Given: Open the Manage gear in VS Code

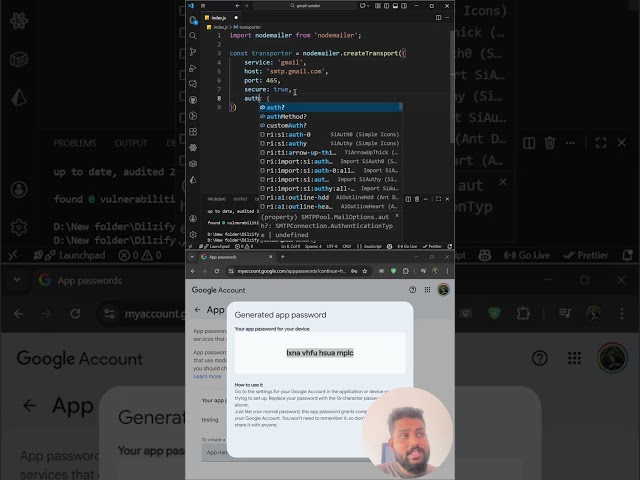Looking at the screenshot, I should (193, 235).
